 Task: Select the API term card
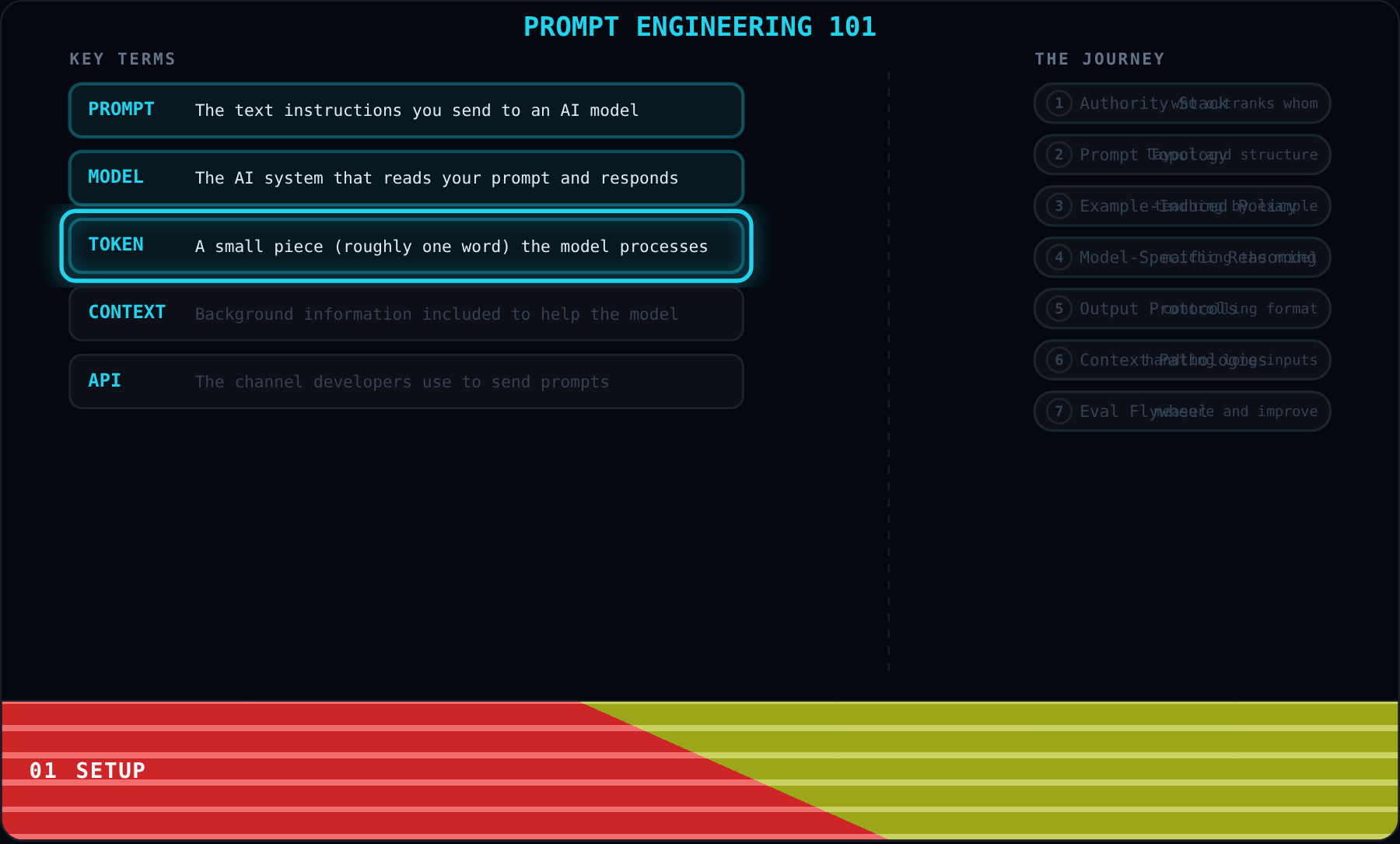point(406,381)
